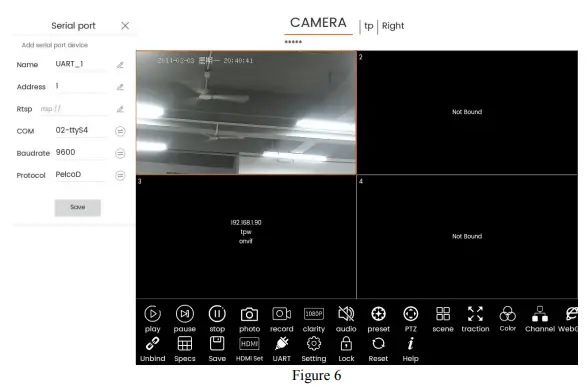Select the live camera feed in channel one
This screenshot has width=586, height=385.
(246, 113)
